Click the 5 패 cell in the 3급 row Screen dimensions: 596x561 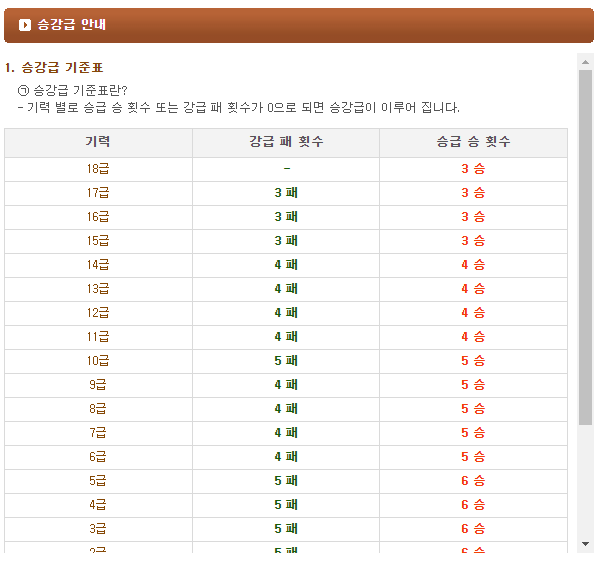point(286,528)
